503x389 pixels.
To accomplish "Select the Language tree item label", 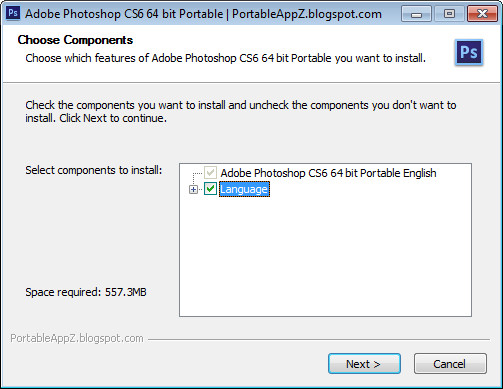I will coord(244,189).
